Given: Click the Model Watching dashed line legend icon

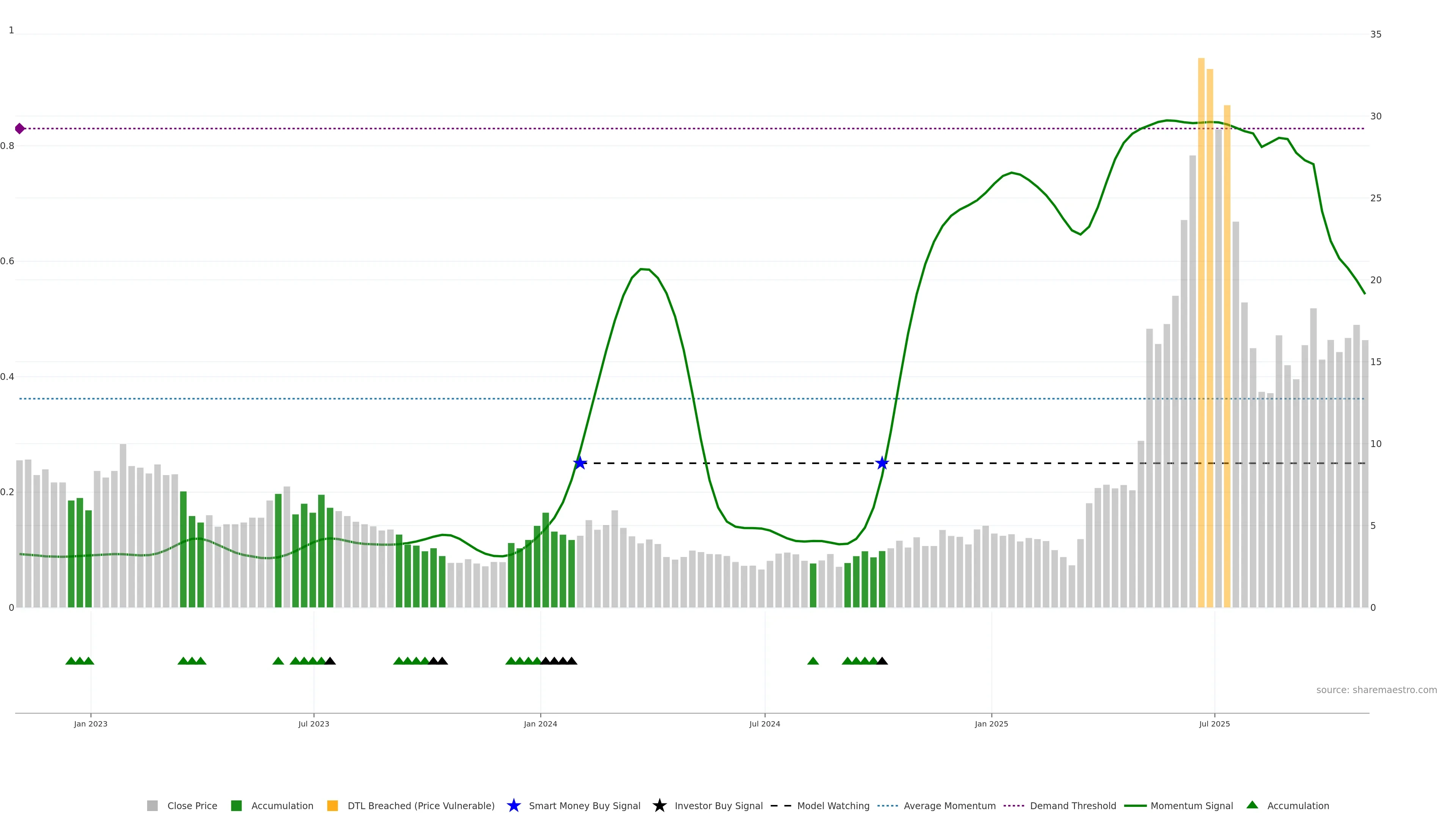Looking at the screenshot, I should 781,805.
